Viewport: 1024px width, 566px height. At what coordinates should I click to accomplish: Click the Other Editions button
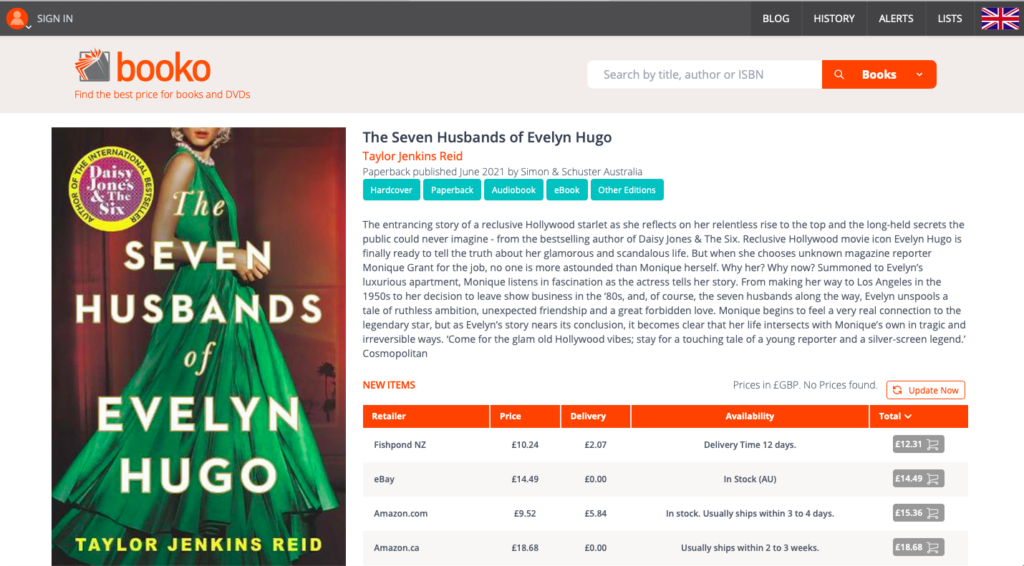click(x=626, y=190)
